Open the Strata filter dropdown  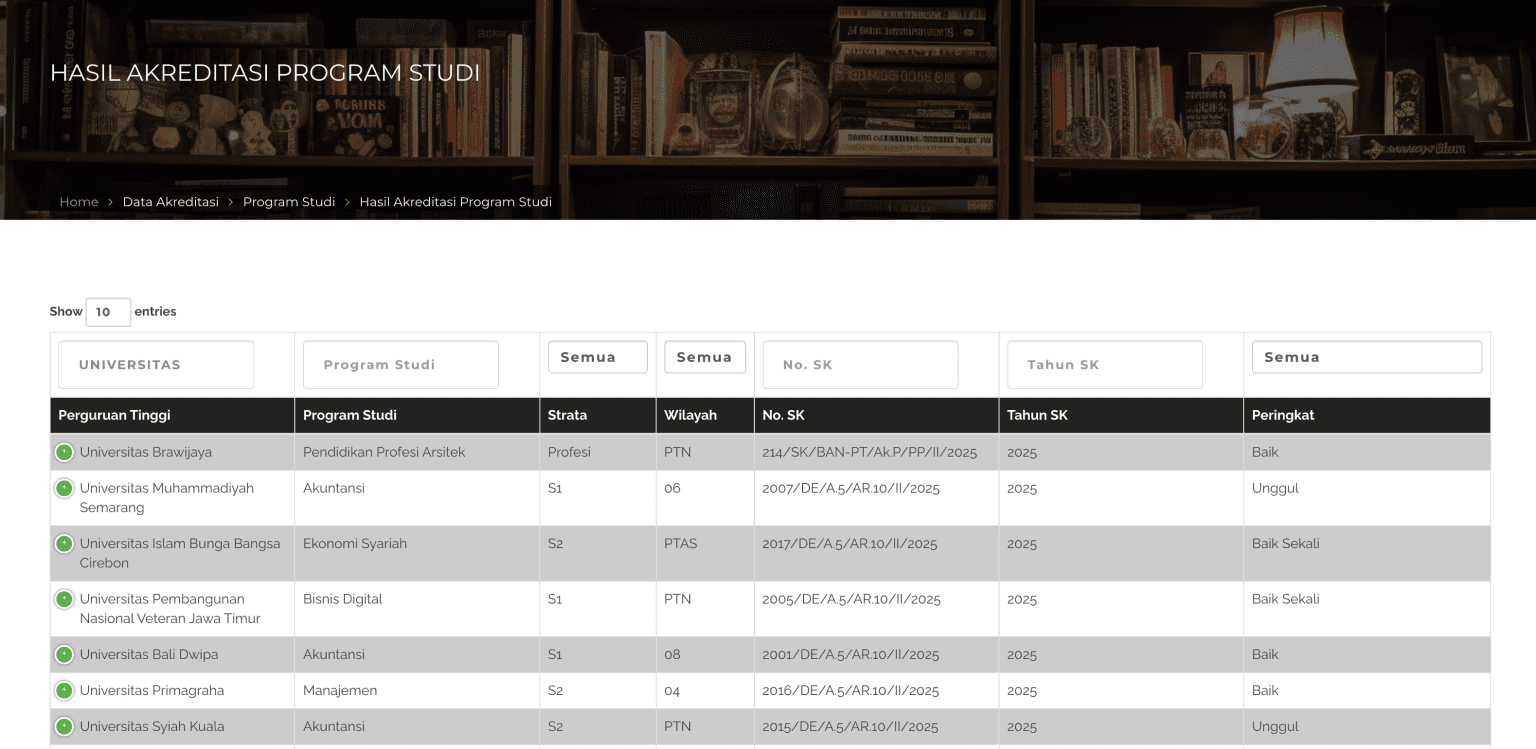(597, 357)
